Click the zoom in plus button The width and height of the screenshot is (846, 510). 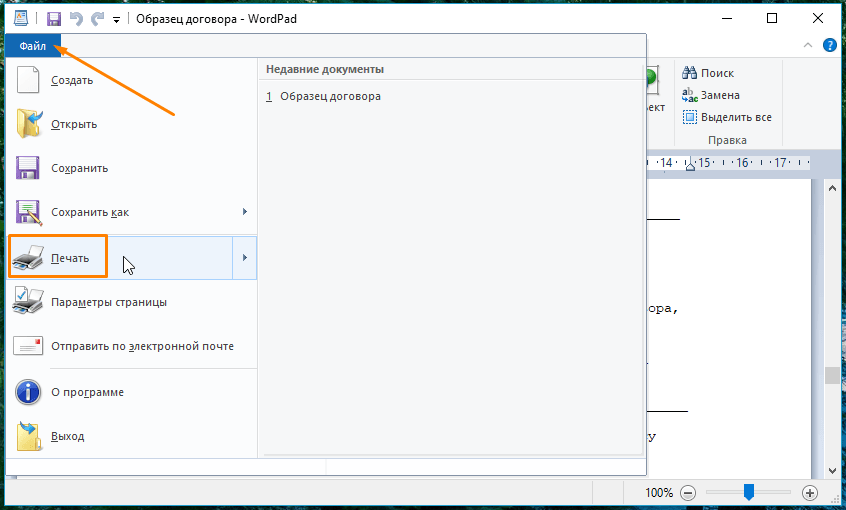pyautogui.click(x=810, y=493)
